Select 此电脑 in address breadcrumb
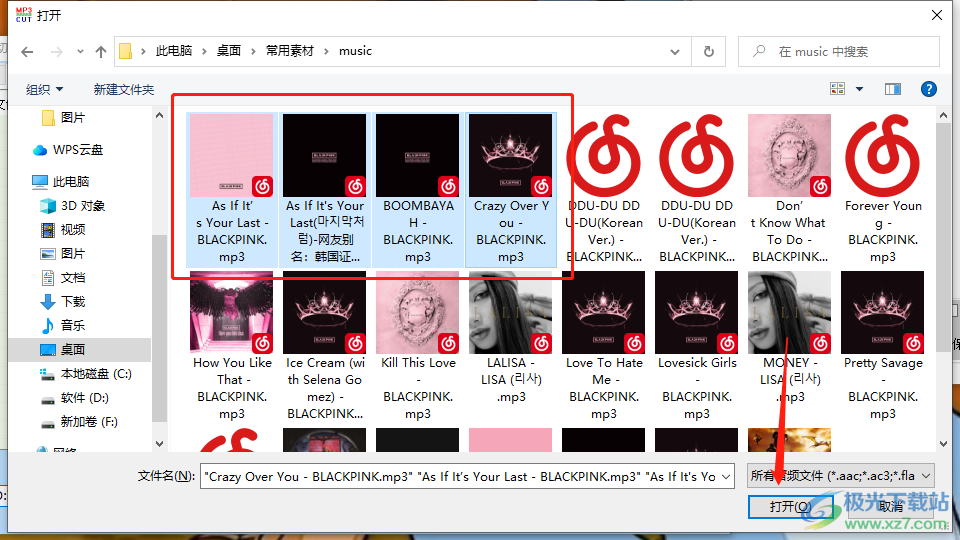This screenshot has width=960, height=540. [x=174, y=51]
